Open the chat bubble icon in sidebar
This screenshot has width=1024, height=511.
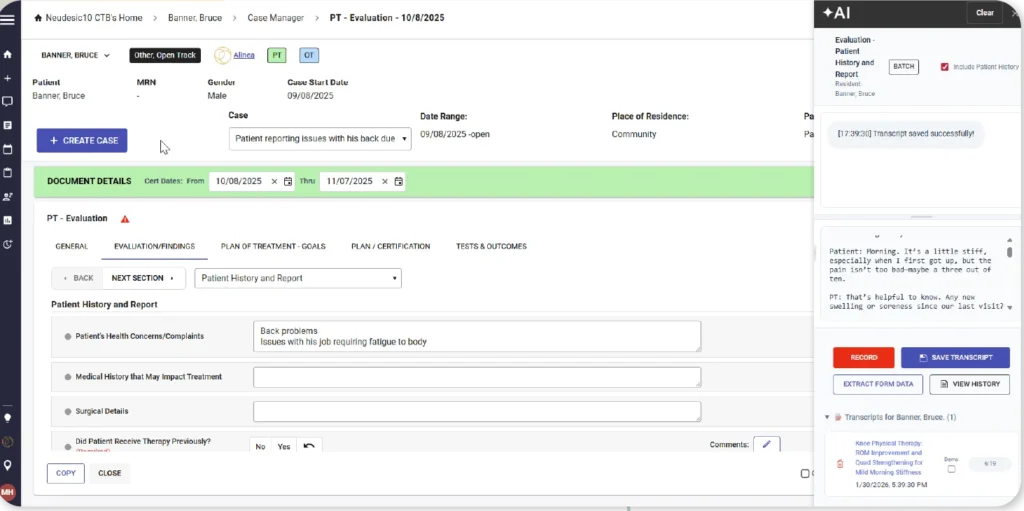(x=8, y=101)
